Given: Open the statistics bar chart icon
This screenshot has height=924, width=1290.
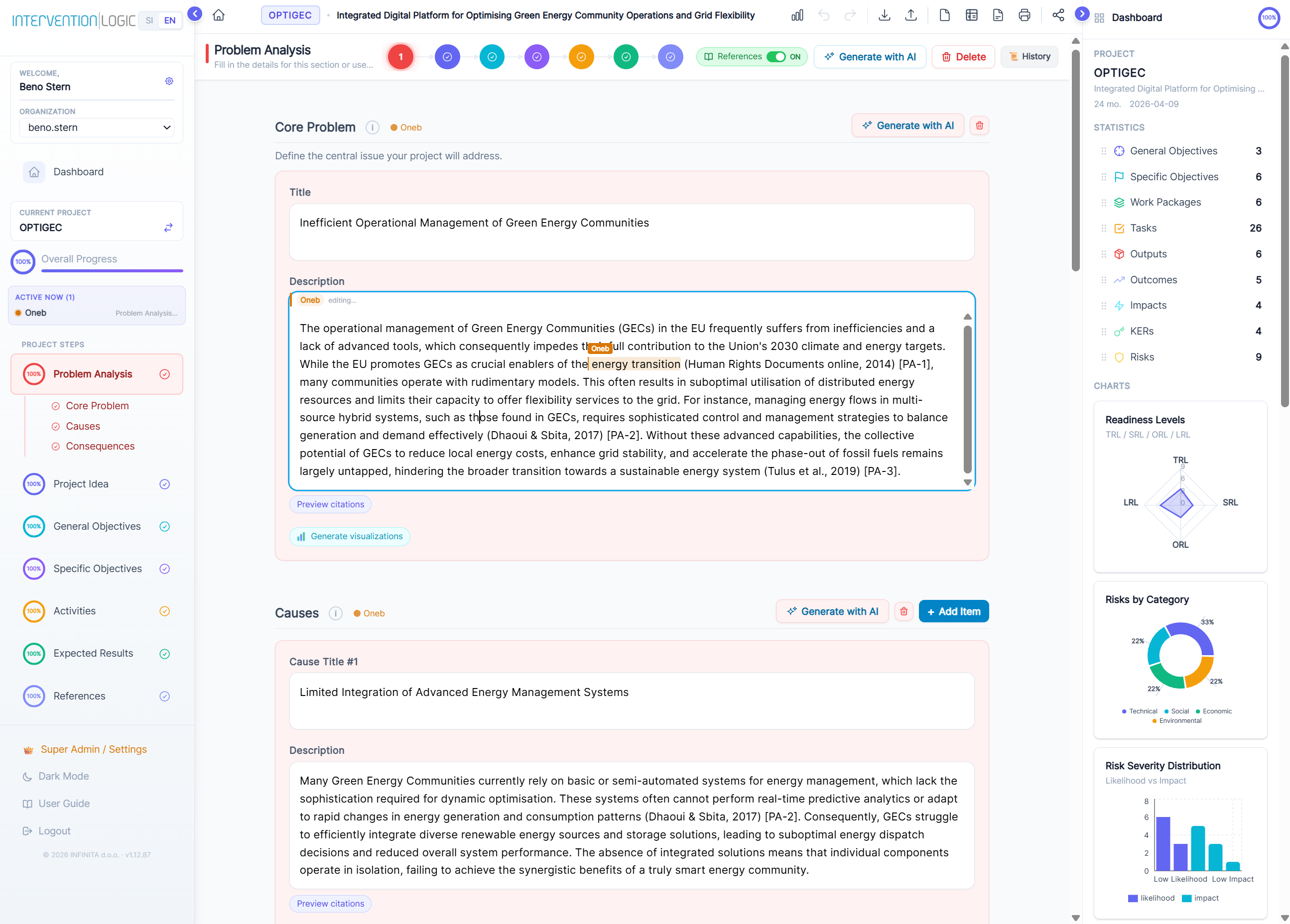Looking at the screenshot, I should click(797, 15).
